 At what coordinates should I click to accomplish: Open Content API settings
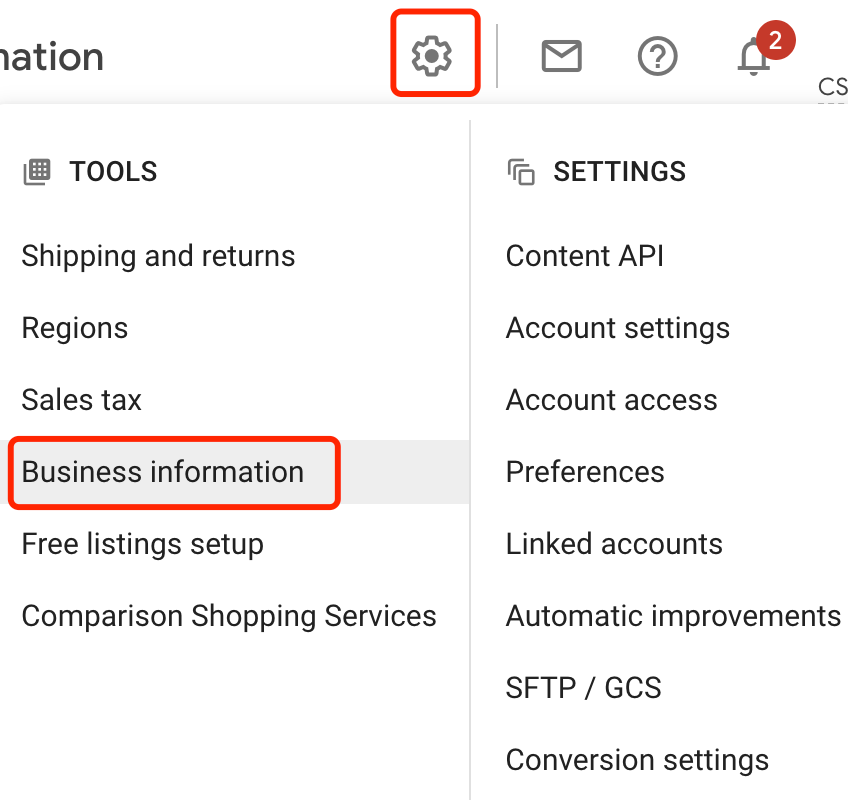point(585,256)
